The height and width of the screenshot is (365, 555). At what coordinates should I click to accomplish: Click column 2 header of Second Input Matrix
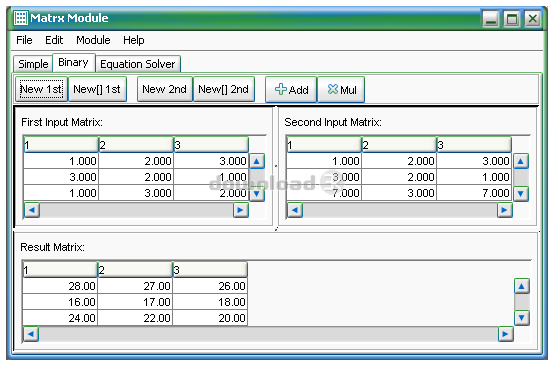coord(399,145)
